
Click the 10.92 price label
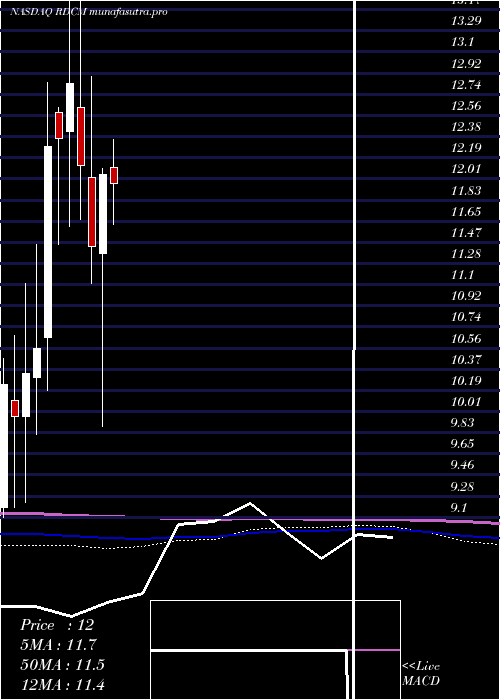coord(466,296)
